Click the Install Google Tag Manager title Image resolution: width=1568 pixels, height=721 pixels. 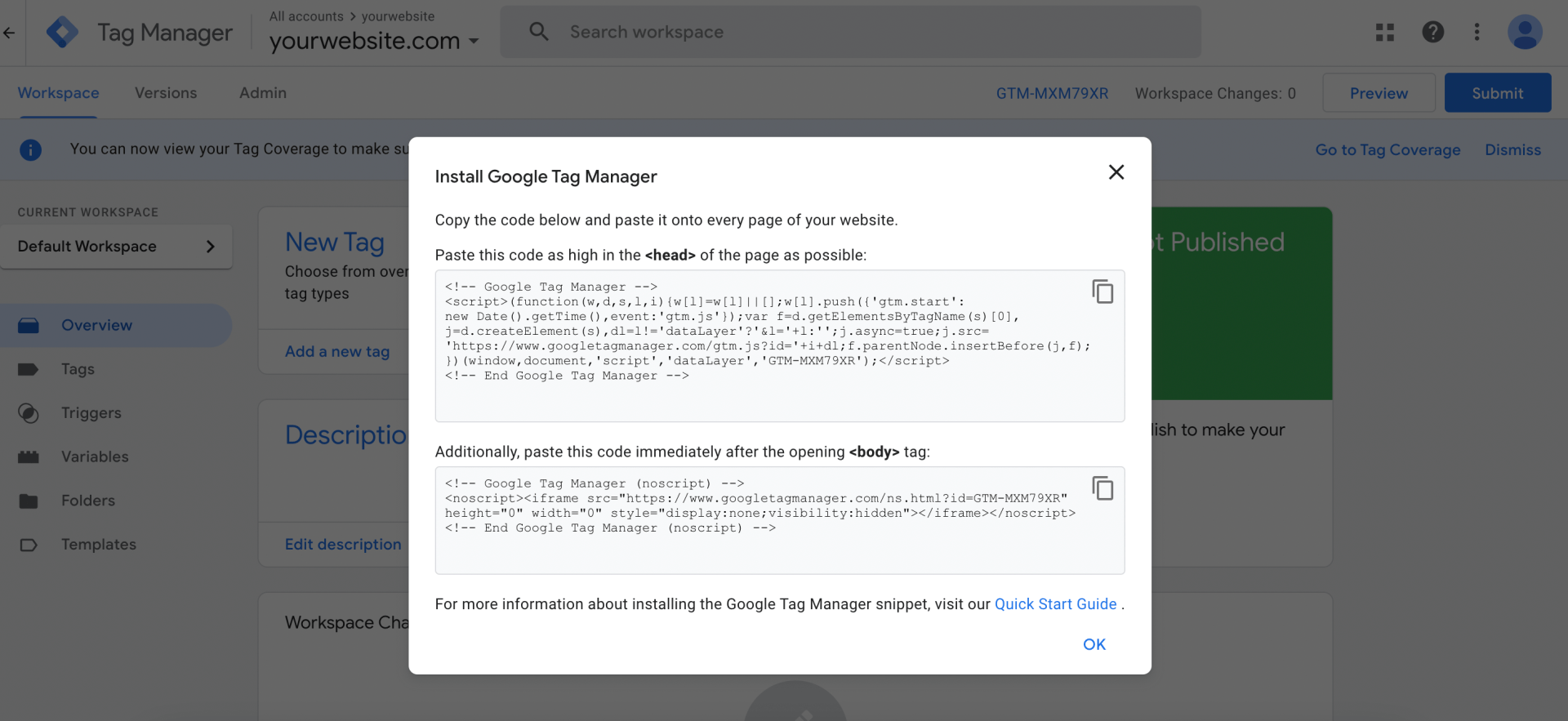(546, 176)
